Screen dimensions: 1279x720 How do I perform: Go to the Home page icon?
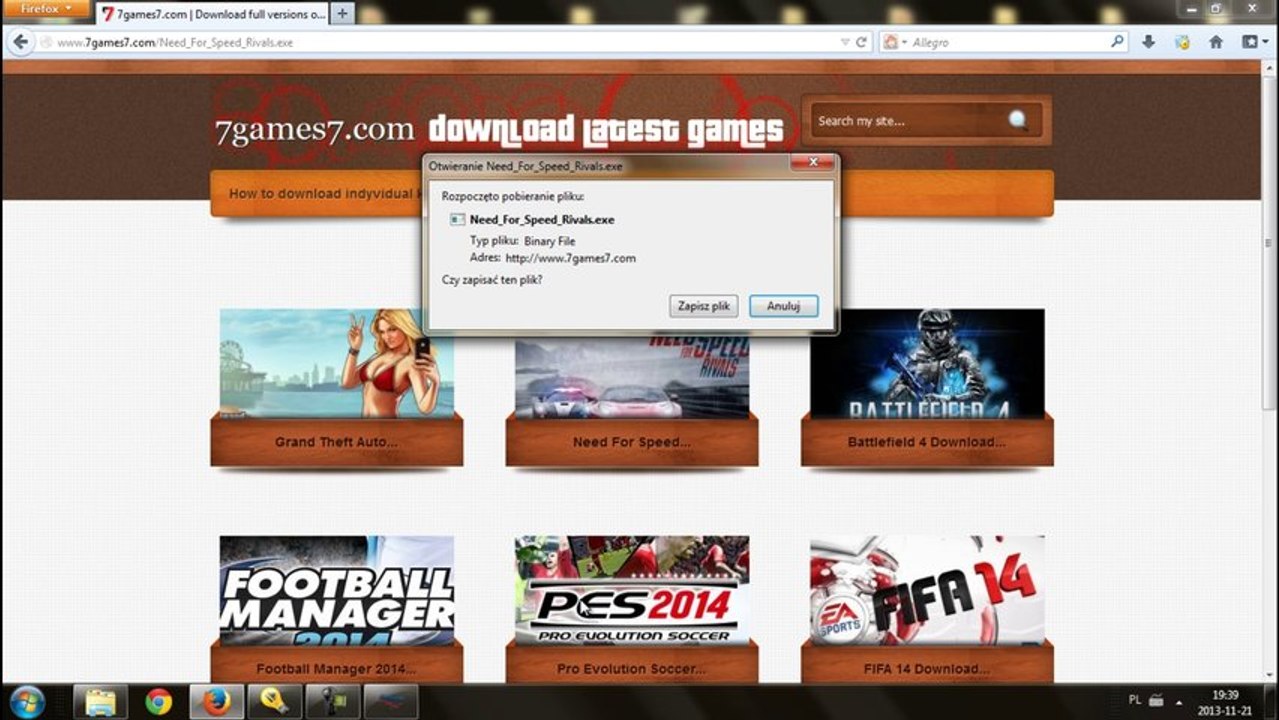pyautogui.click(x=1216, y=42)
